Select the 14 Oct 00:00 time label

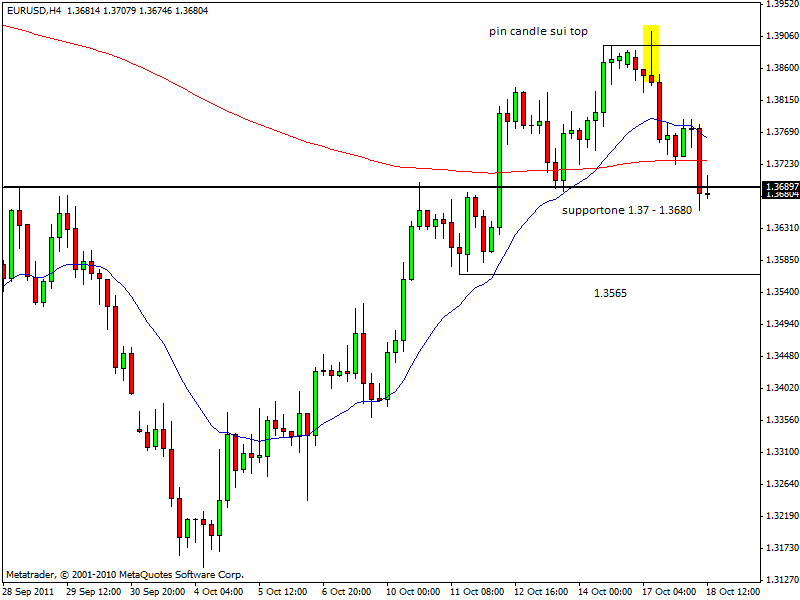click(607, 591)
